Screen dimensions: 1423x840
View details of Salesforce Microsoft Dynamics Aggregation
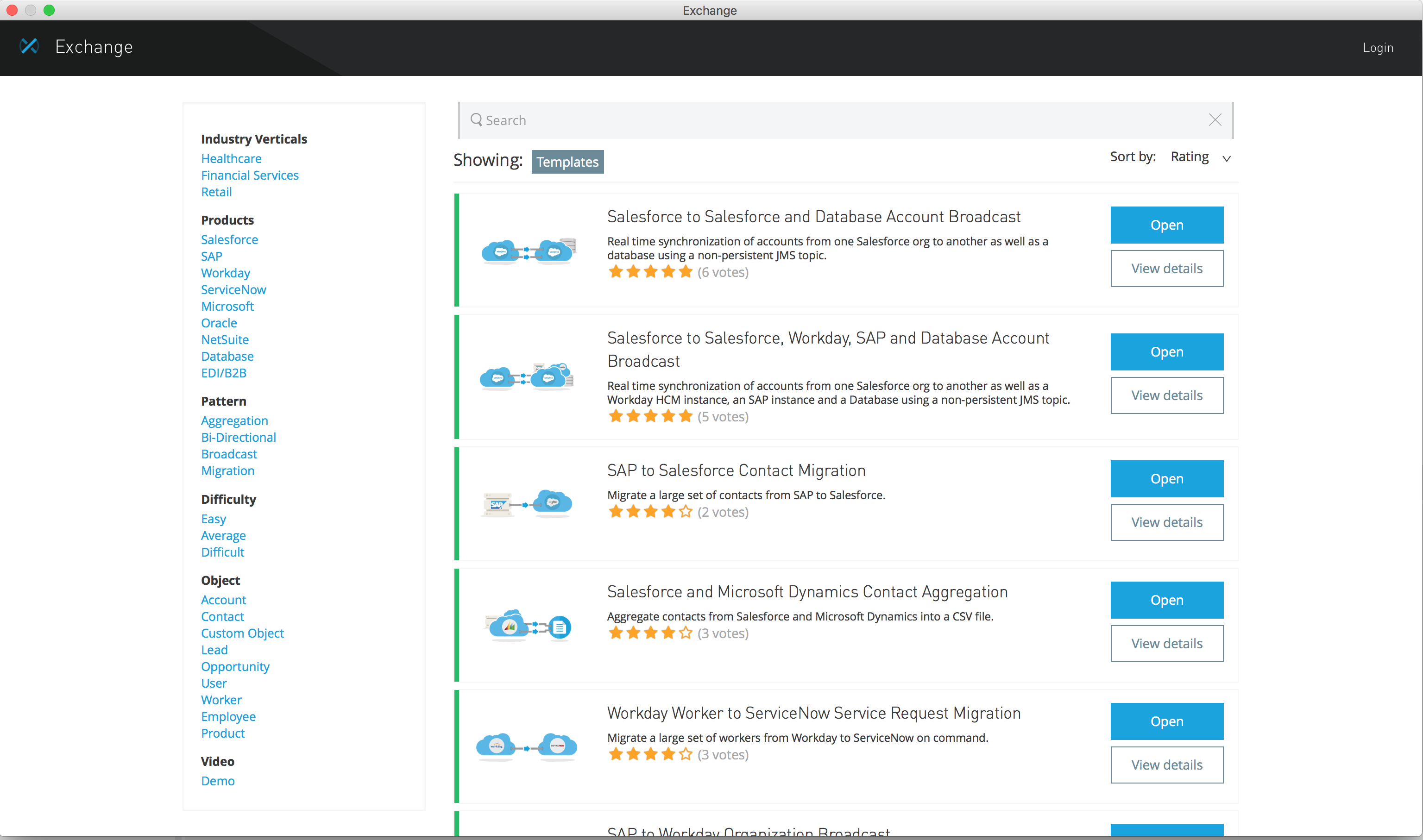(x=1166, y=644)
